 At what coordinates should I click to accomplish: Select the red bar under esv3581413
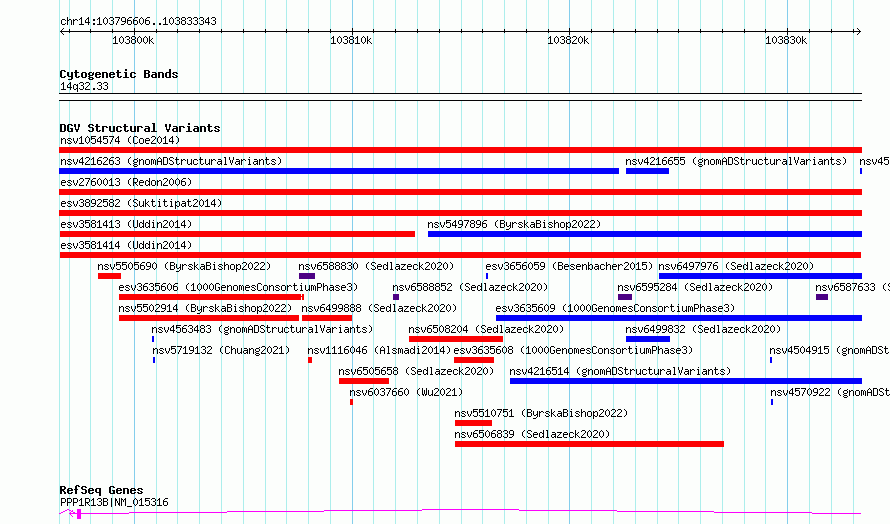coord(237,234)
